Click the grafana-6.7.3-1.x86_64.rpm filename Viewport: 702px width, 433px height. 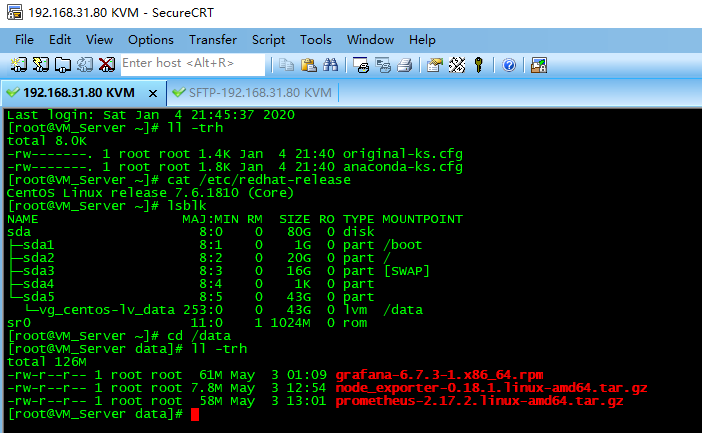coord(439,375)
